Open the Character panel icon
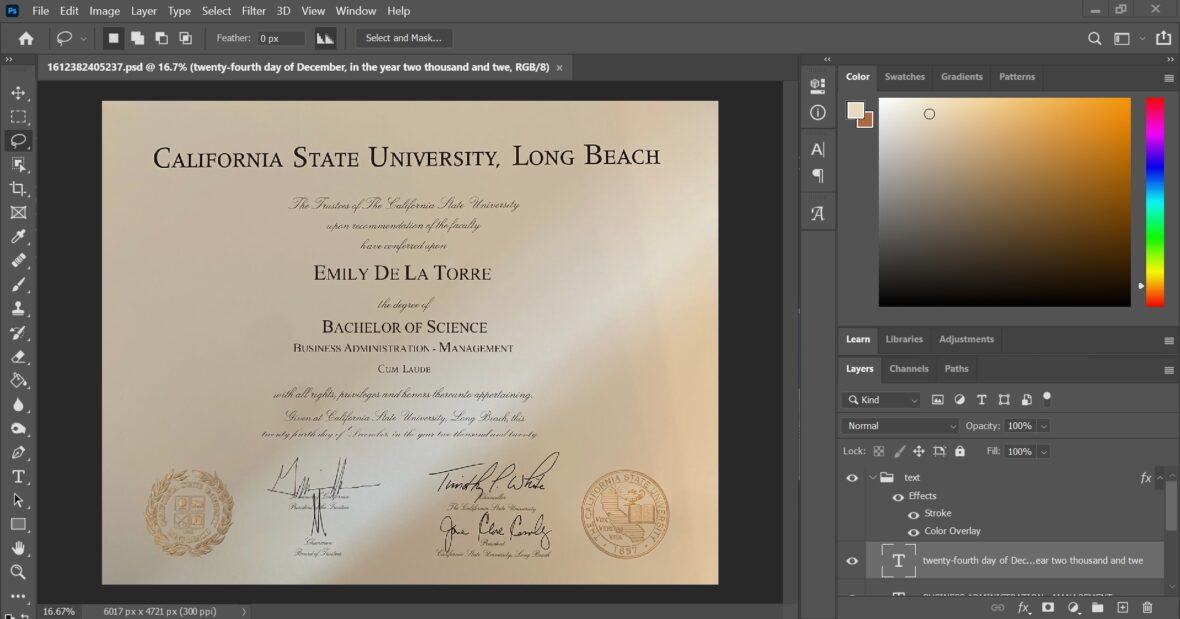The width and height of the screenshot is (1180, 619). pyautogui.click(x=817, y=149)
